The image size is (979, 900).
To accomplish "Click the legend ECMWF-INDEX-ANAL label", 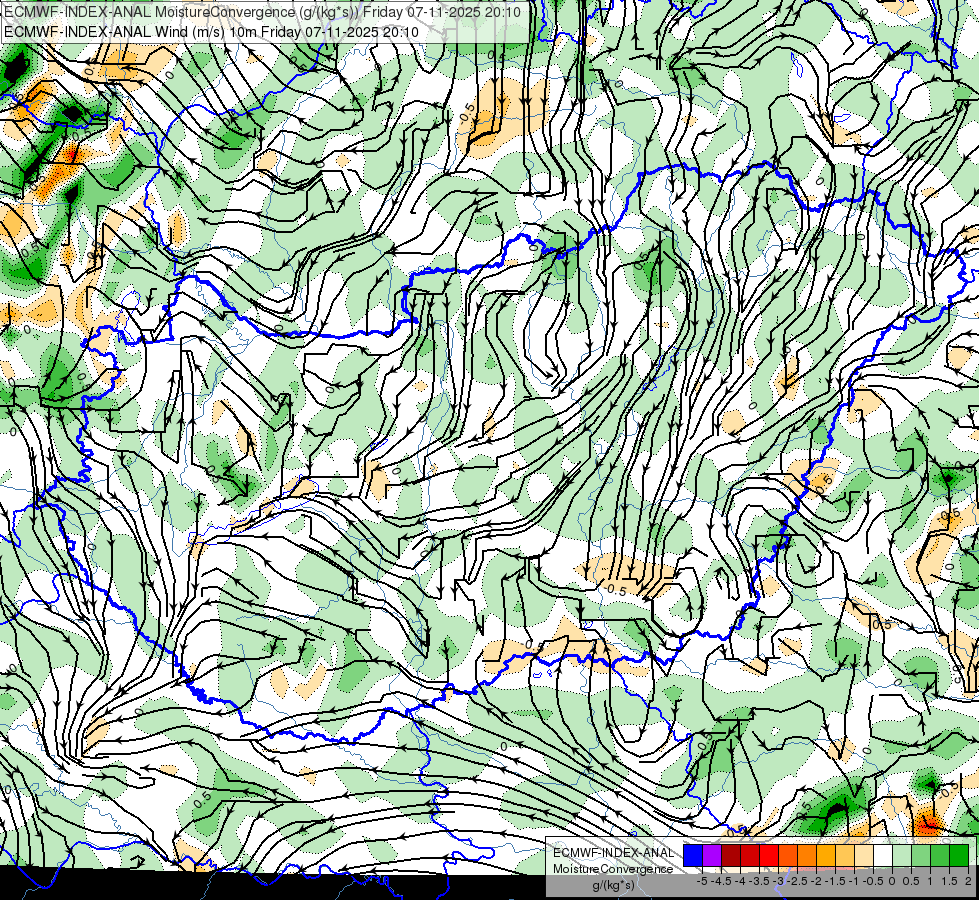I will click(614, 853).
